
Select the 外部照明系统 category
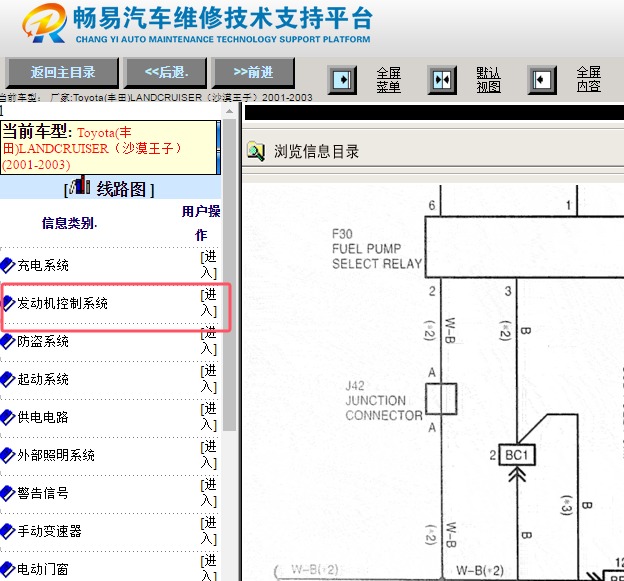56,455
